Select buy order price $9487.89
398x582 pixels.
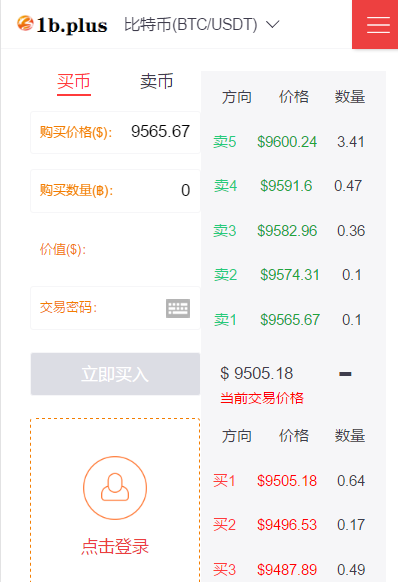click(287, 569)
